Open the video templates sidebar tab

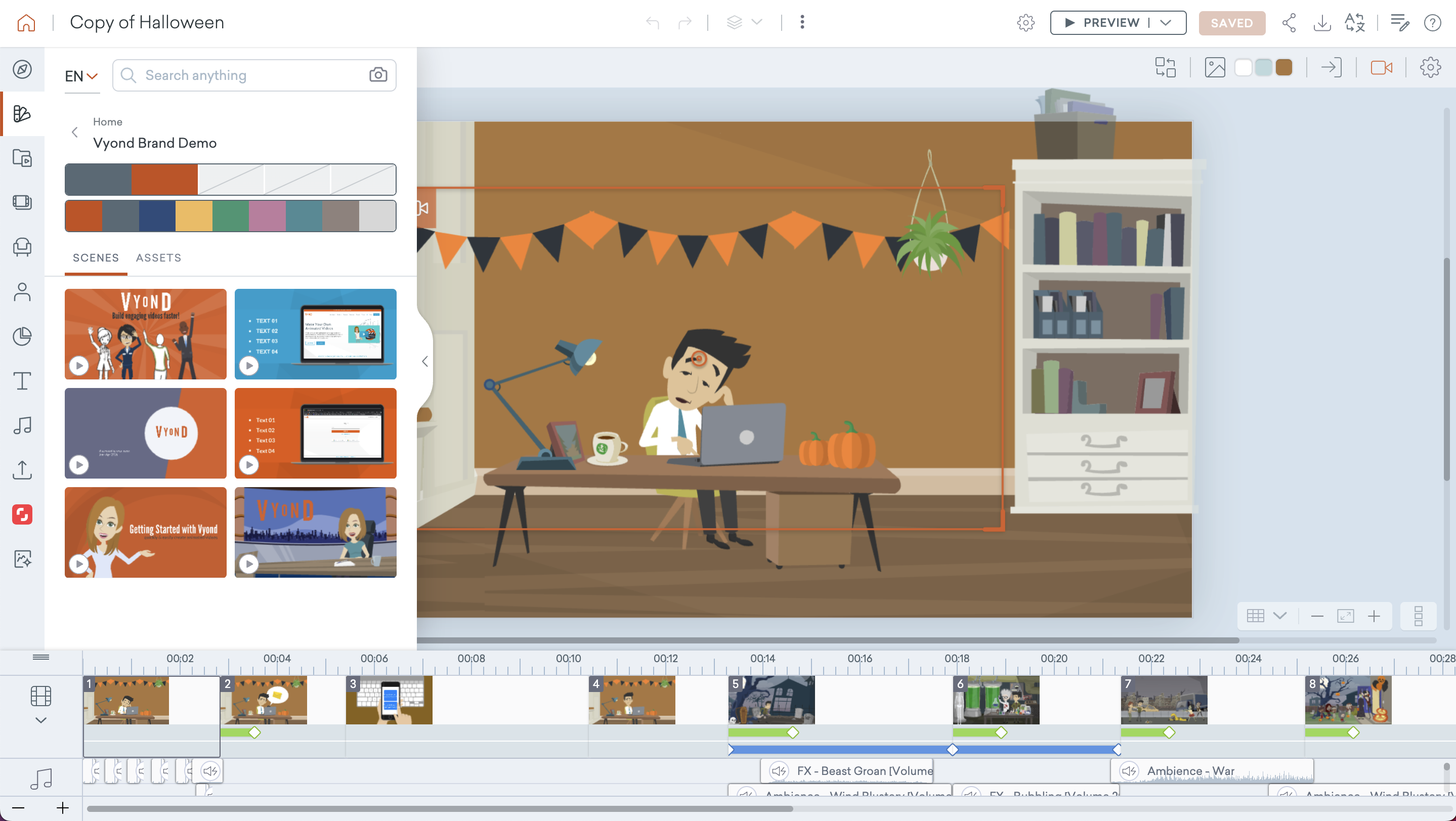point(22,158)
